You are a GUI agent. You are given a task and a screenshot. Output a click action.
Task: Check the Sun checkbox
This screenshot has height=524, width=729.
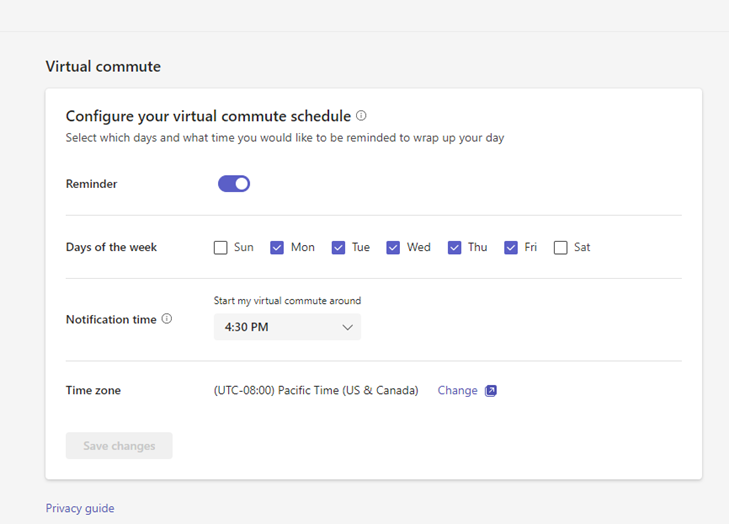pyautogui.click(x=220, y=247)
